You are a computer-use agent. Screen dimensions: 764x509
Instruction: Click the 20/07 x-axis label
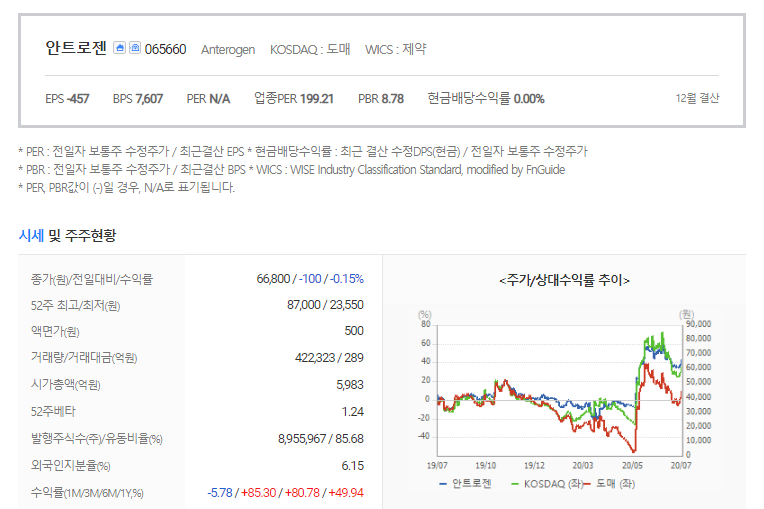point(681,466)
